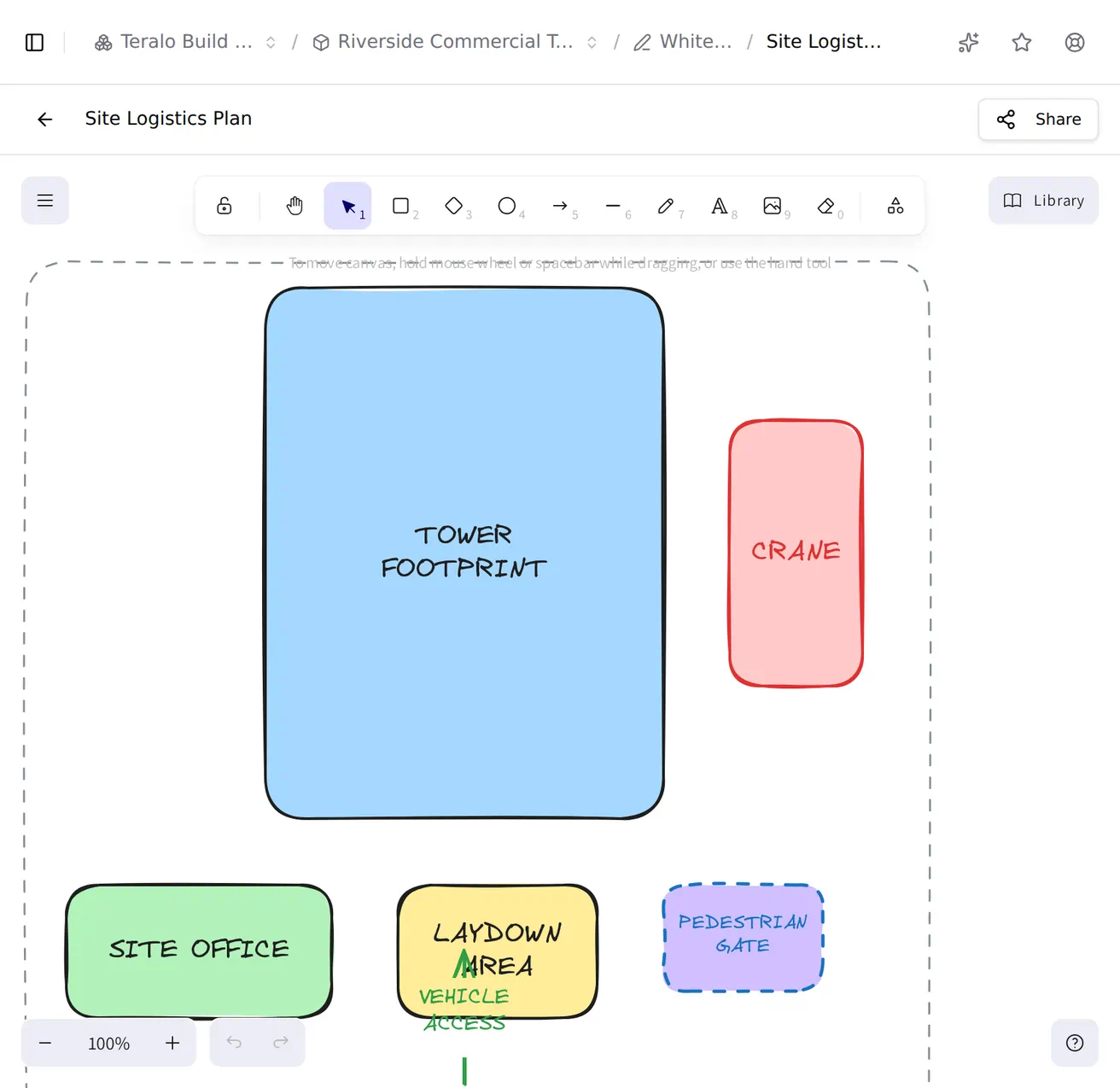Click the Site Logistics Plan title
Viewport: 1120px width, 1088px height.
(x=168, y=119)
